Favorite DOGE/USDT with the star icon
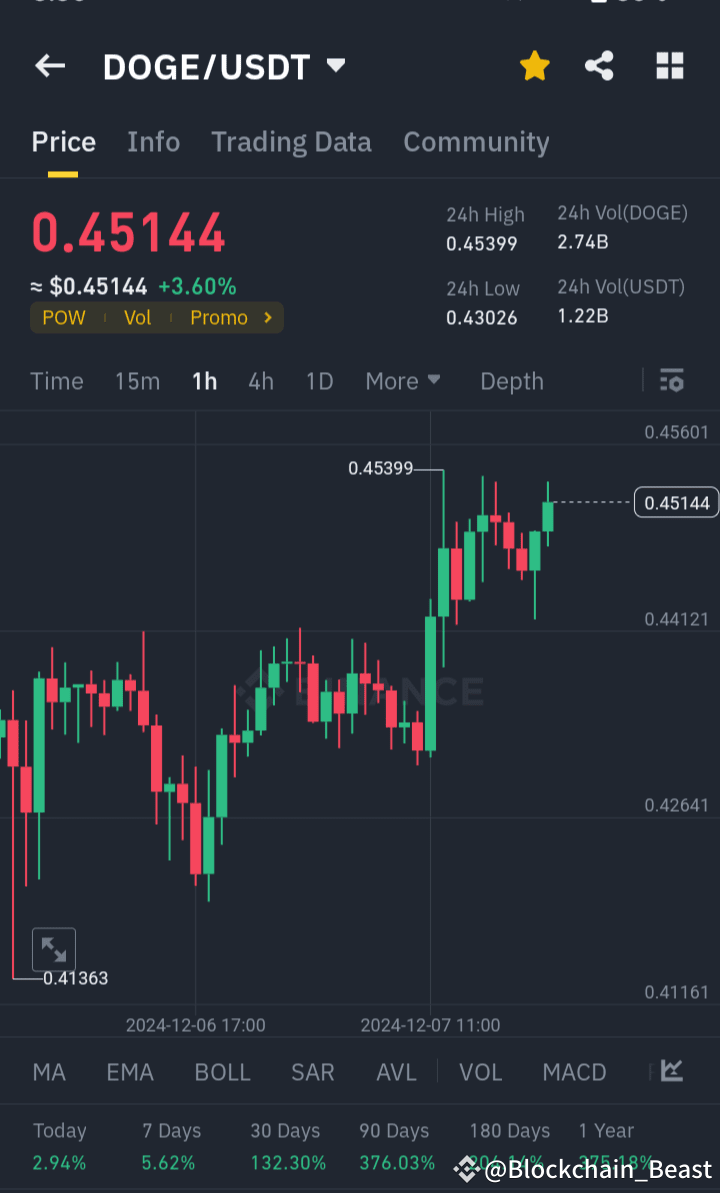Image resolution: width=720 pixels, height=1193 pixels. click(534, 65)
